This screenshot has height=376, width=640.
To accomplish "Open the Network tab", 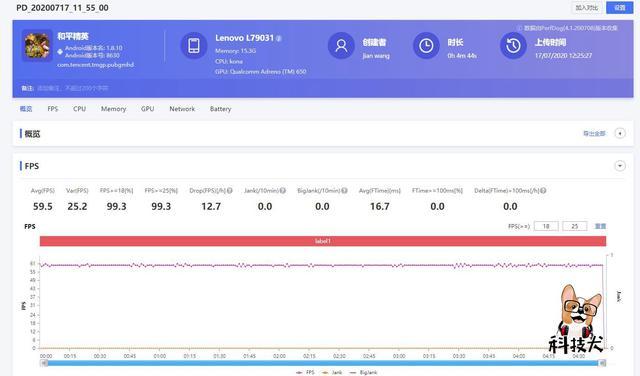I will [182, 109].
